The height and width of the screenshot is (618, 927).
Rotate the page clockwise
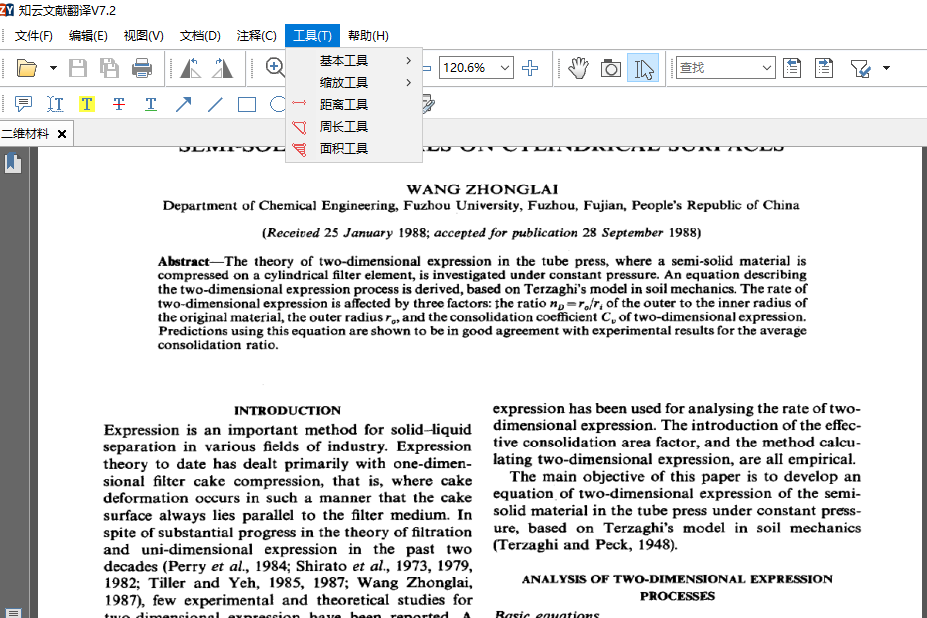click(x=222, y=68)
